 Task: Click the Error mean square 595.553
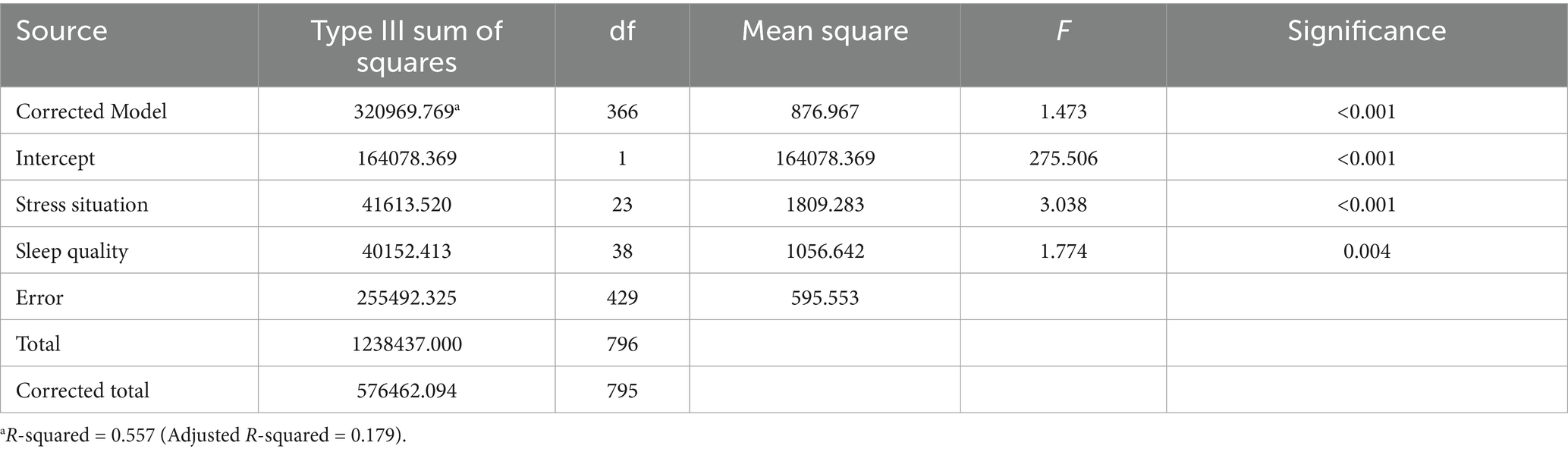point(825,297)
